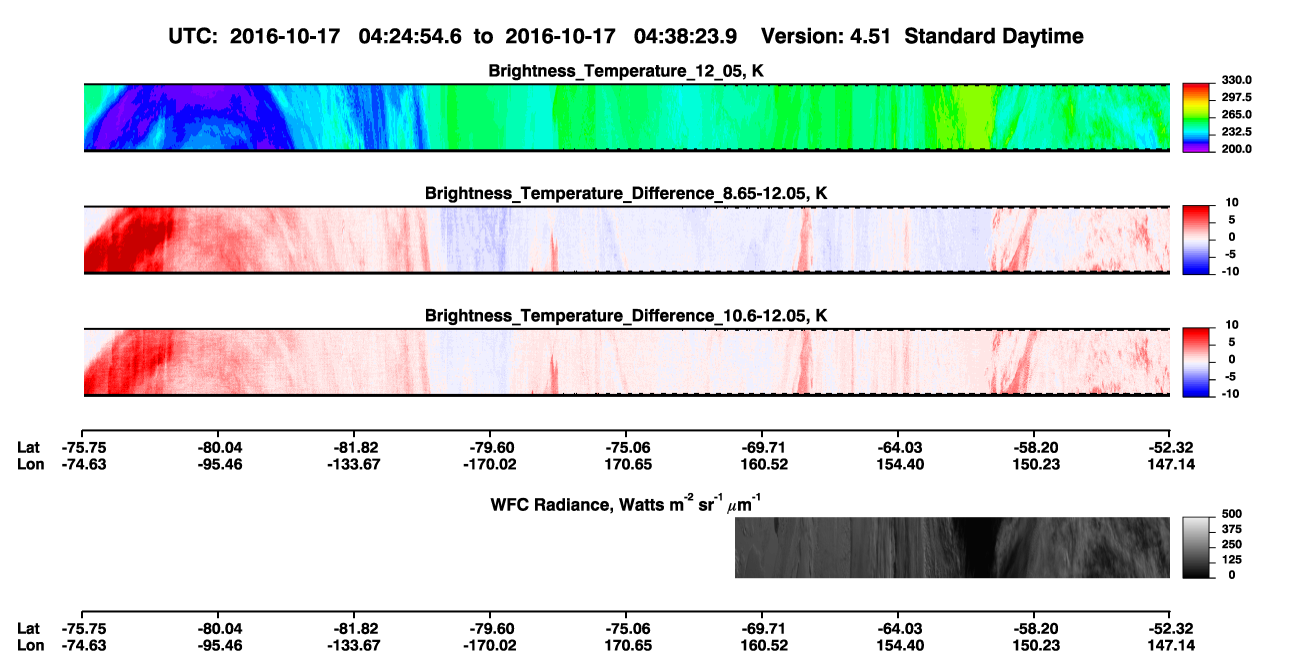Click longitude -170.02 on the upper axis

(x=489, y=464)
